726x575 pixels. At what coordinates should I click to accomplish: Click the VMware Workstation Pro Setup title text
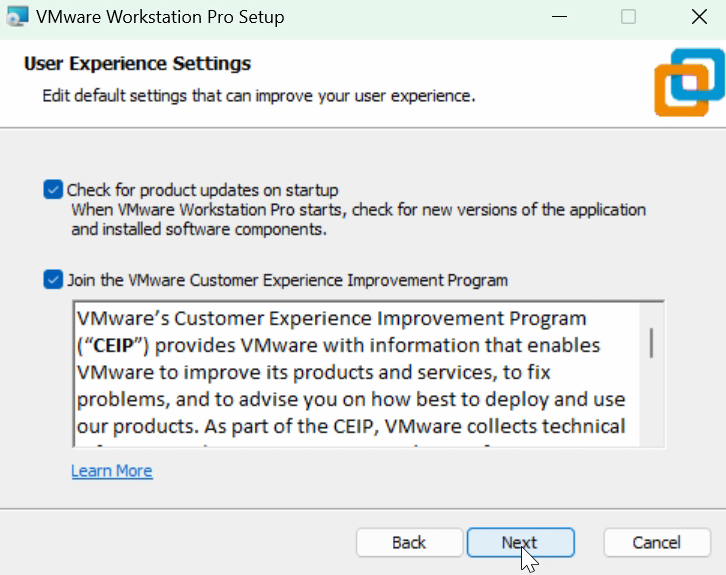pos(160,17)
